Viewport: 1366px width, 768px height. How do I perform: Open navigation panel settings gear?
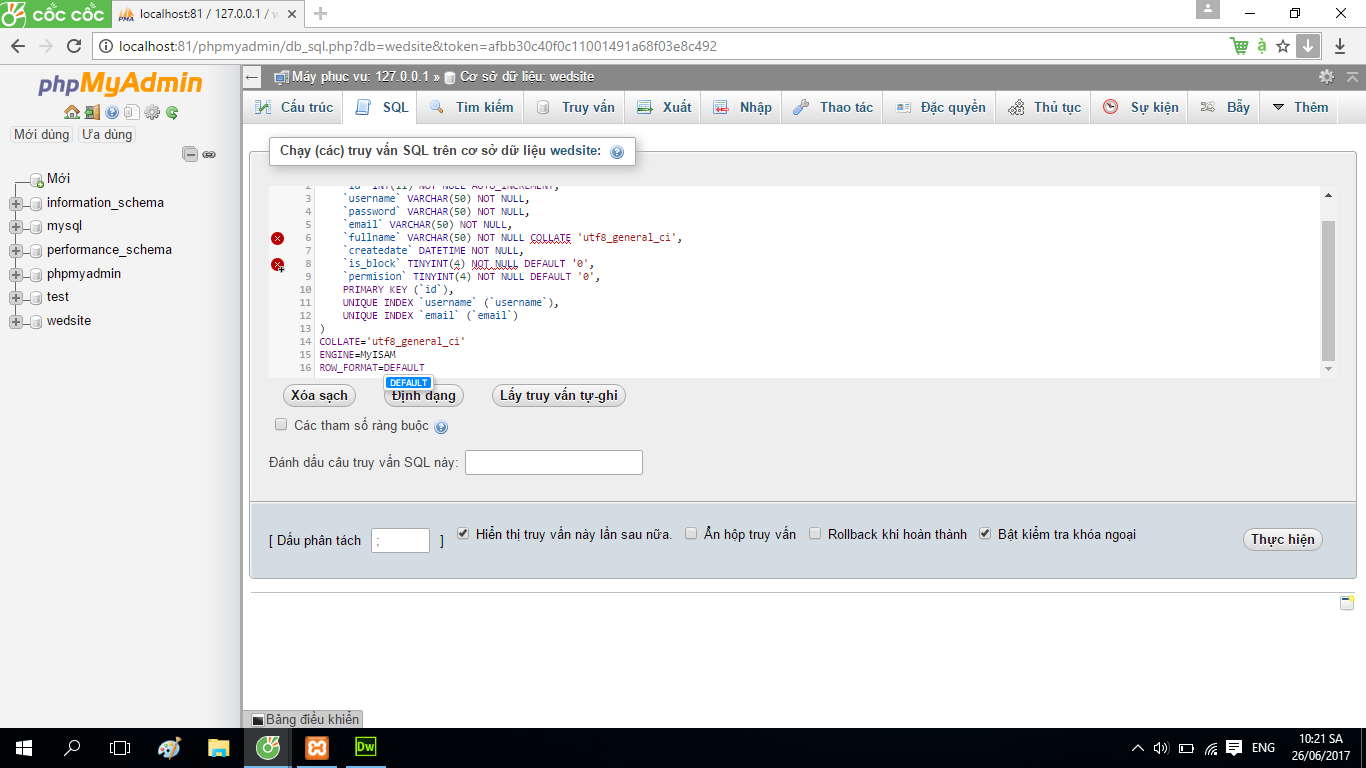(152, 113)
